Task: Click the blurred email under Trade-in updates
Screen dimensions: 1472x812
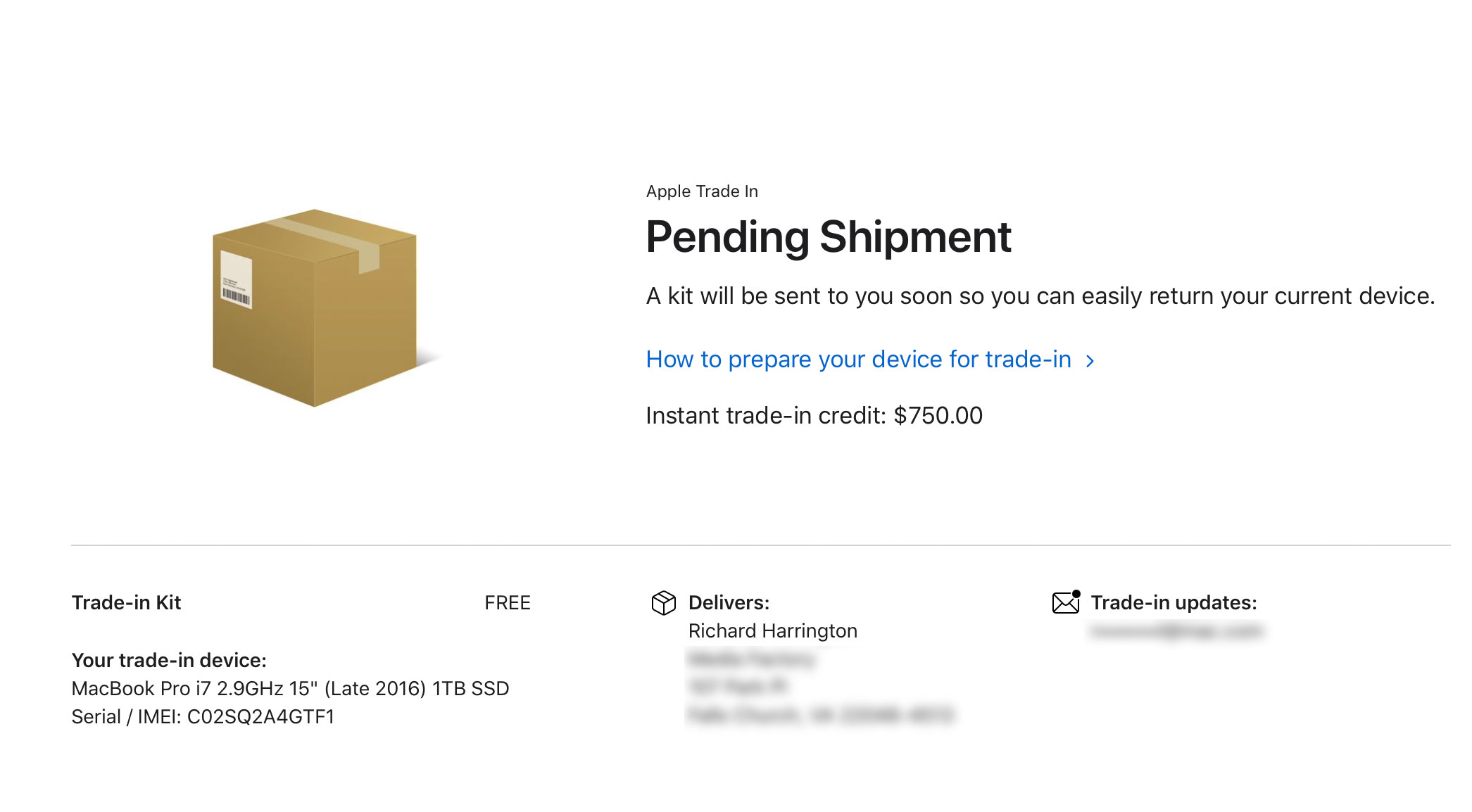Action: (1176, 631)
